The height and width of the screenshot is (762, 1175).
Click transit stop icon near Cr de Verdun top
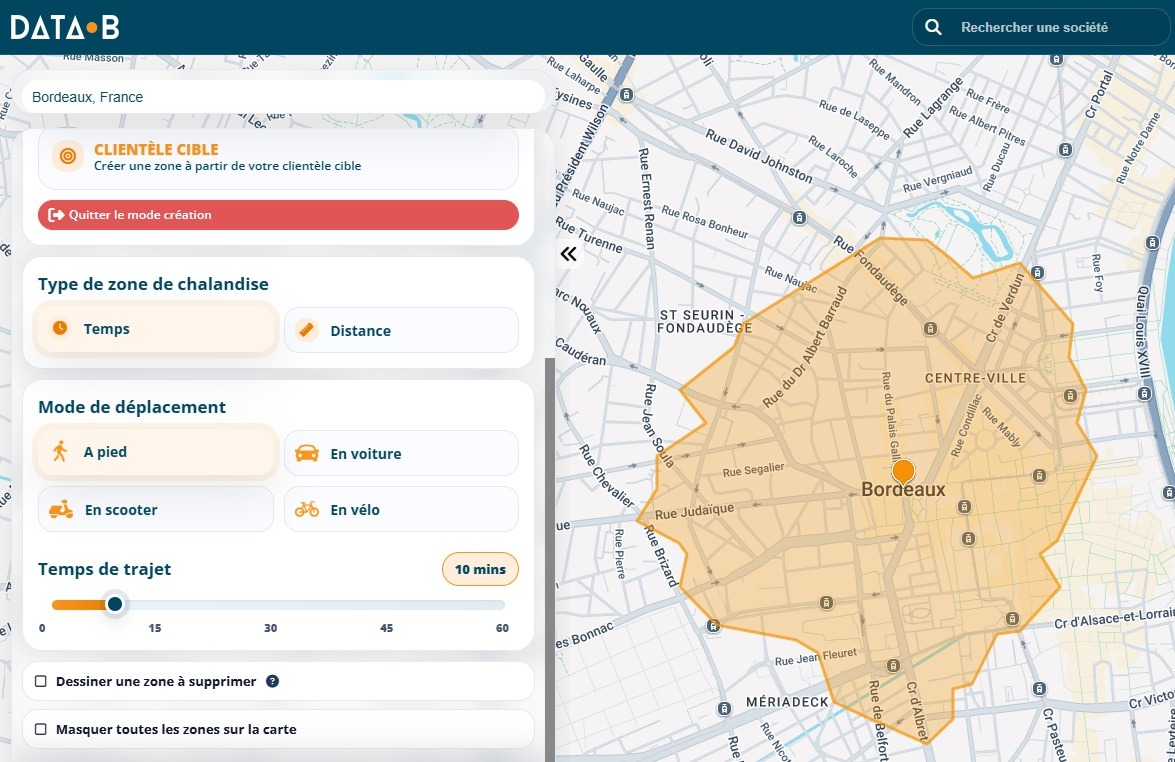click(x=1037, y=272)
